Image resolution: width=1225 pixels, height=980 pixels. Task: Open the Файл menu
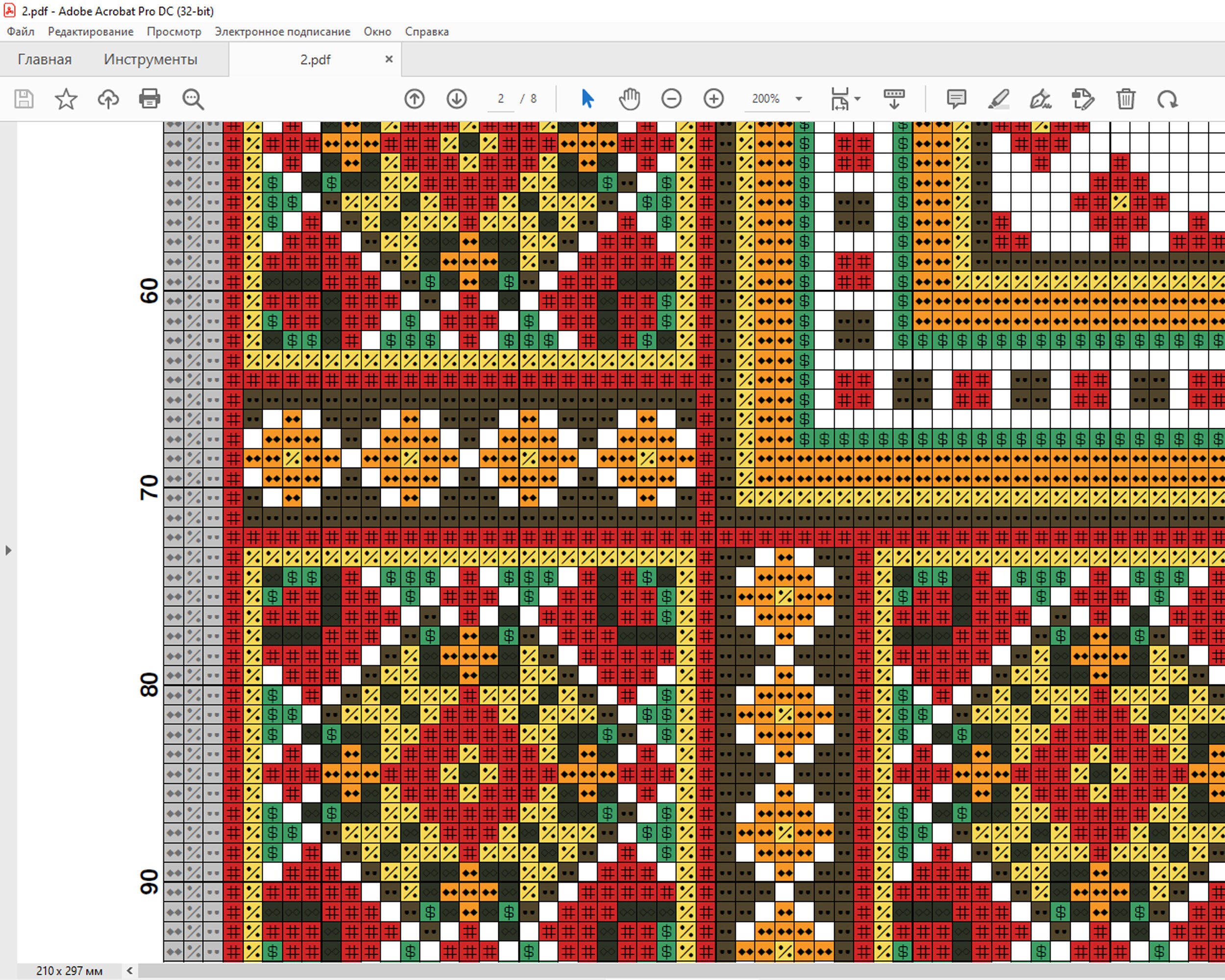20,32
